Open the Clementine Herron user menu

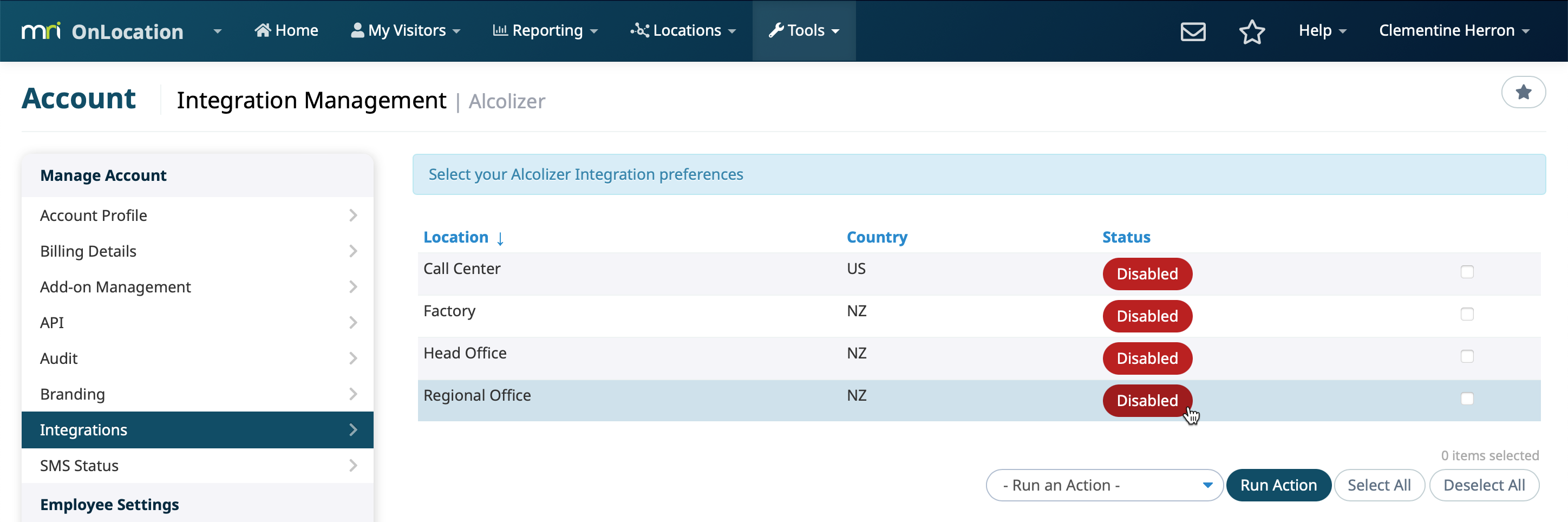click(1454, 30)
